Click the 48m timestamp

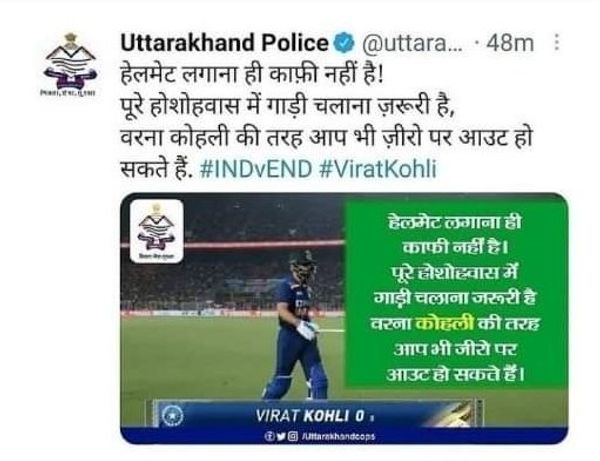[510, 43]
